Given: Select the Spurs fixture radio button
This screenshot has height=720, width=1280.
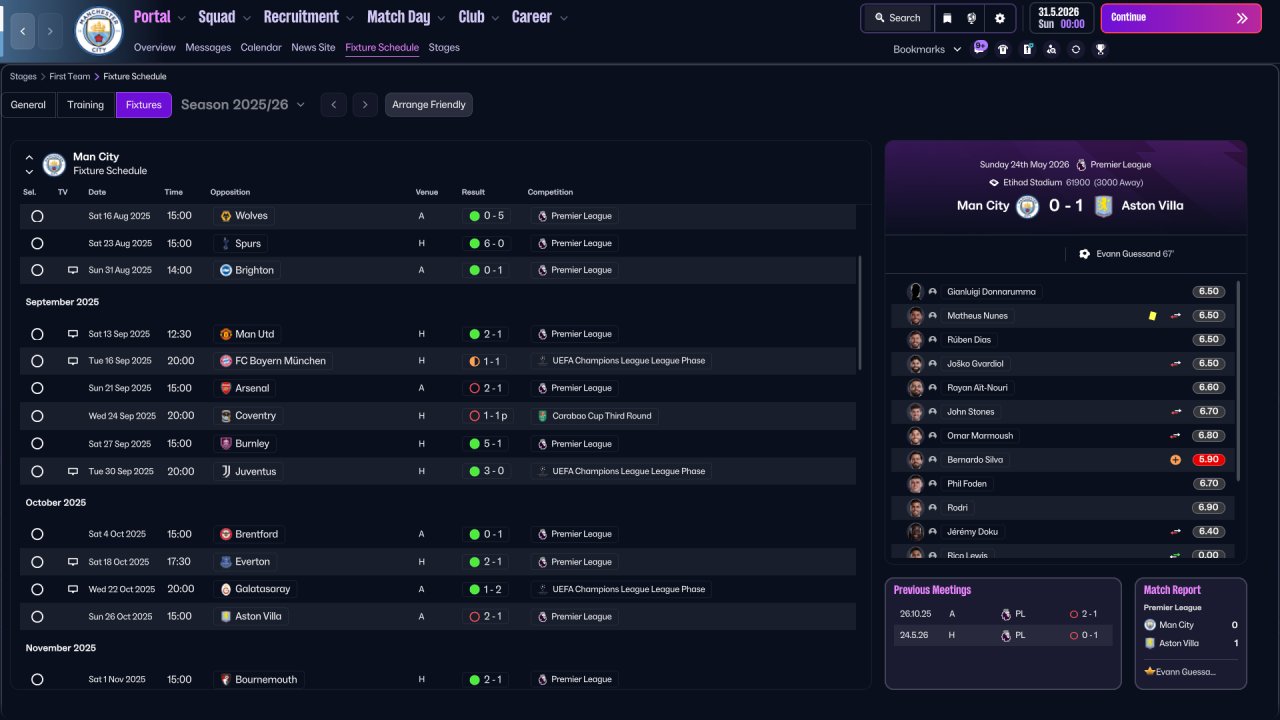Looking at the screenshot, I should (x=37, y=243).
